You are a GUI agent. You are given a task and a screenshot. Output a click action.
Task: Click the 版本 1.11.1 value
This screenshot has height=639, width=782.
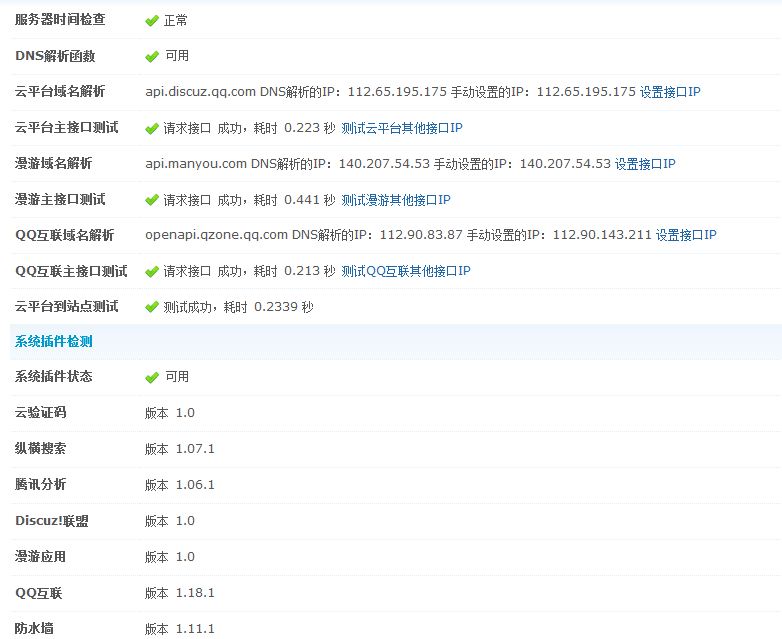coord(180,629)
